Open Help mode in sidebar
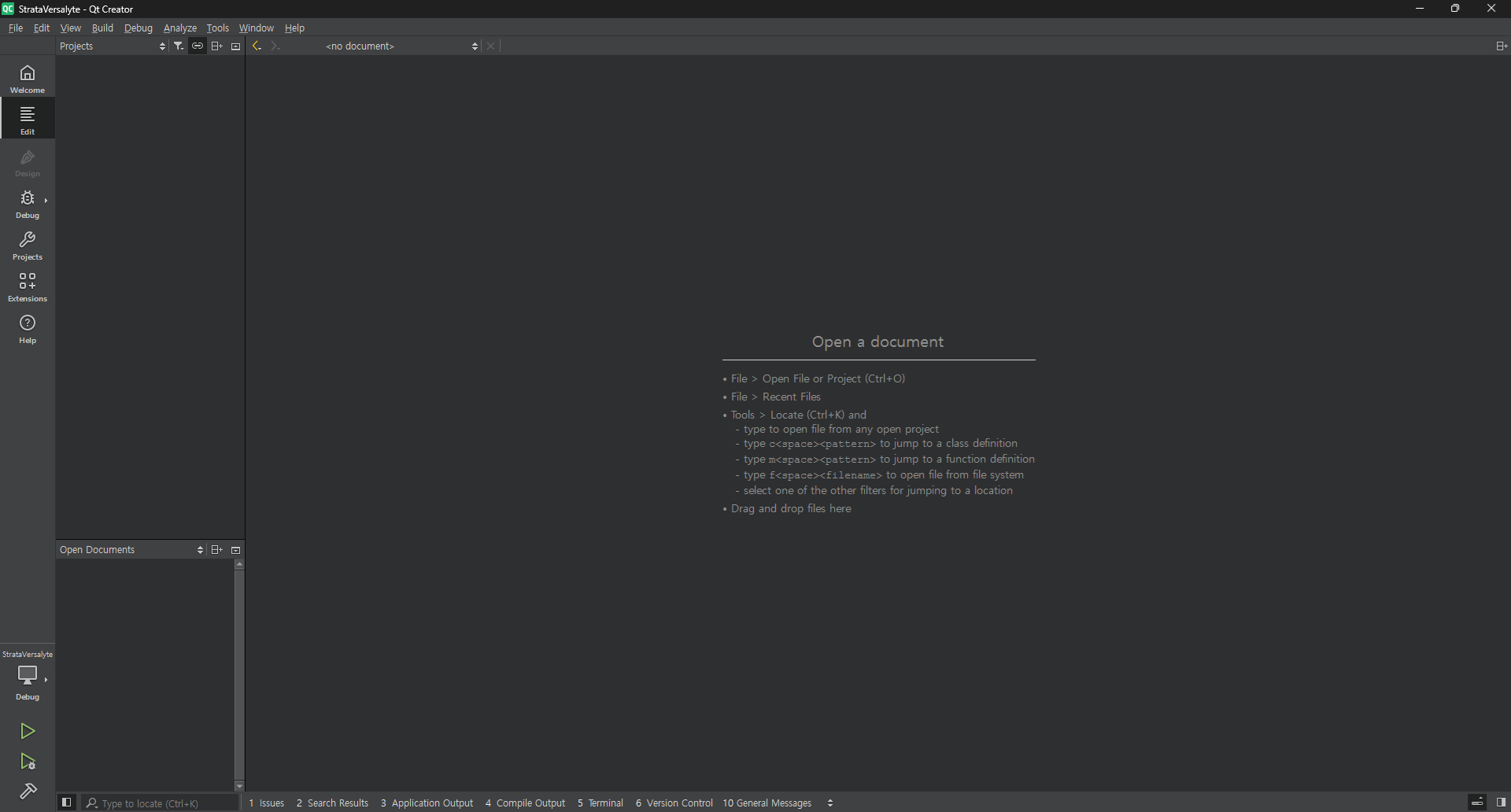The image size is (1511, 812). coord(28,329)
